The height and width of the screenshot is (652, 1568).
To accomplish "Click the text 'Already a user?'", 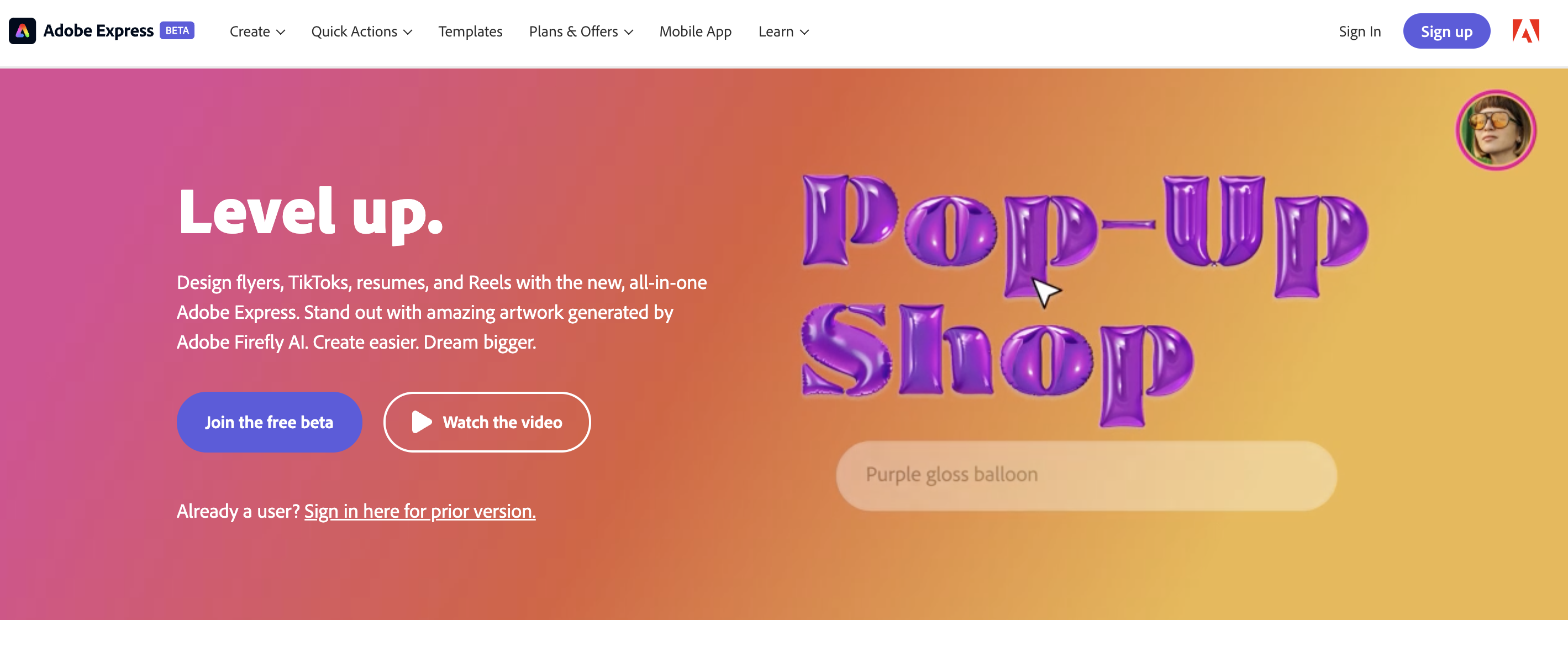I will 238,511.
